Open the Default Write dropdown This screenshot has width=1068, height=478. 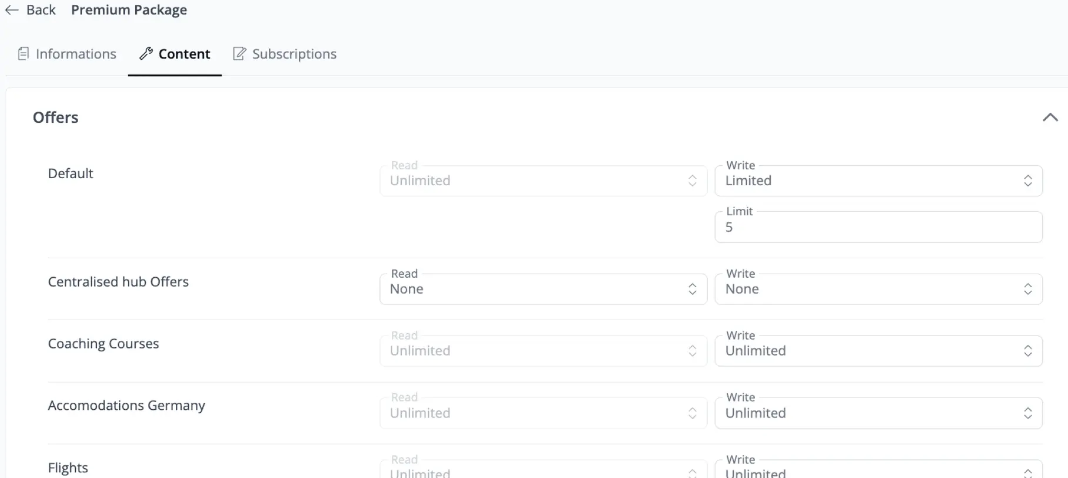coord(878,181)
